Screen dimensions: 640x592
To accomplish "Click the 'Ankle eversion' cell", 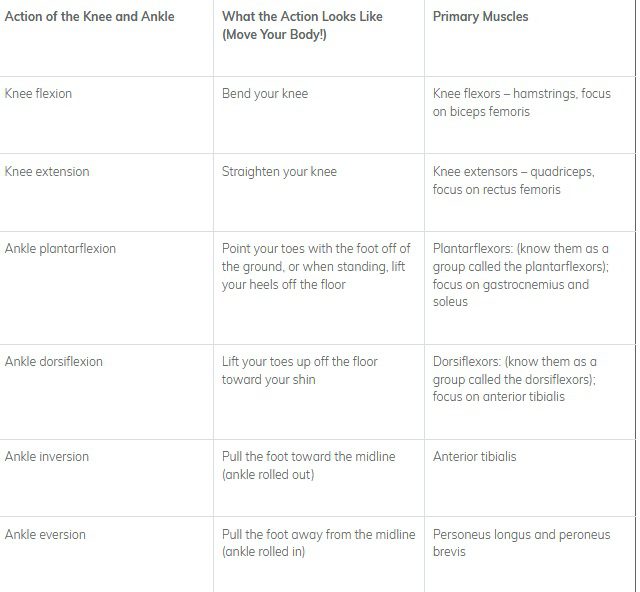I will click(46, 535).
